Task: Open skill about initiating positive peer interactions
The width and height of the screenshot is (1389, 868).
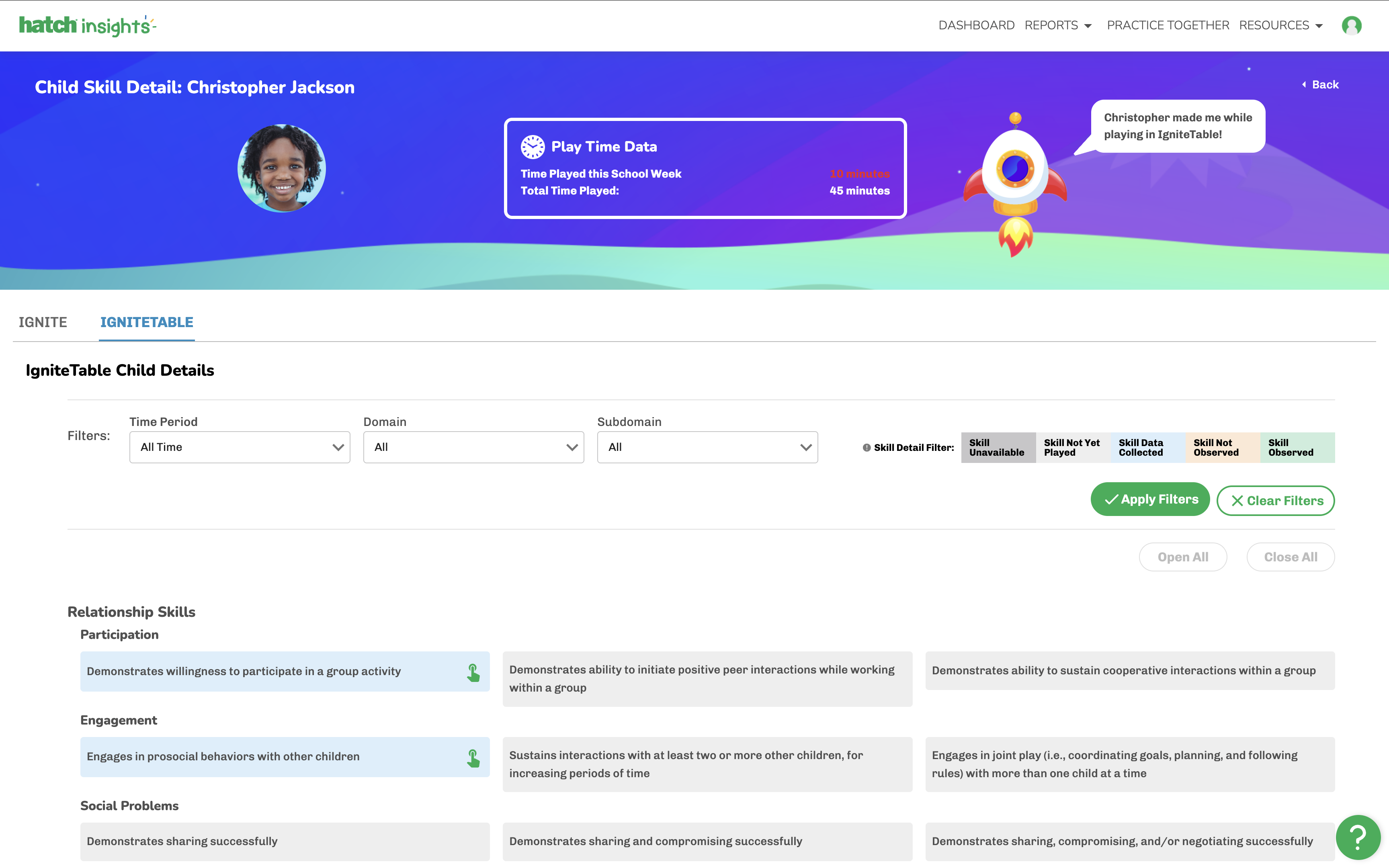Action: 707,679
